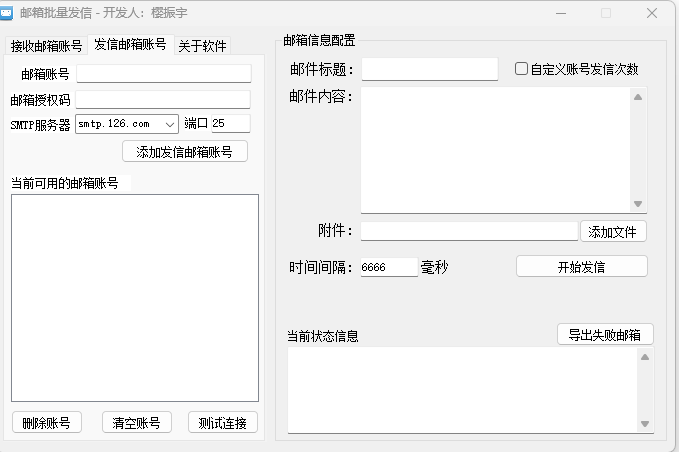The height and width of the screenshot is (452, 679).
Task: Expand the SMTP服务器 dropdown
Action: tap(169, 124)
